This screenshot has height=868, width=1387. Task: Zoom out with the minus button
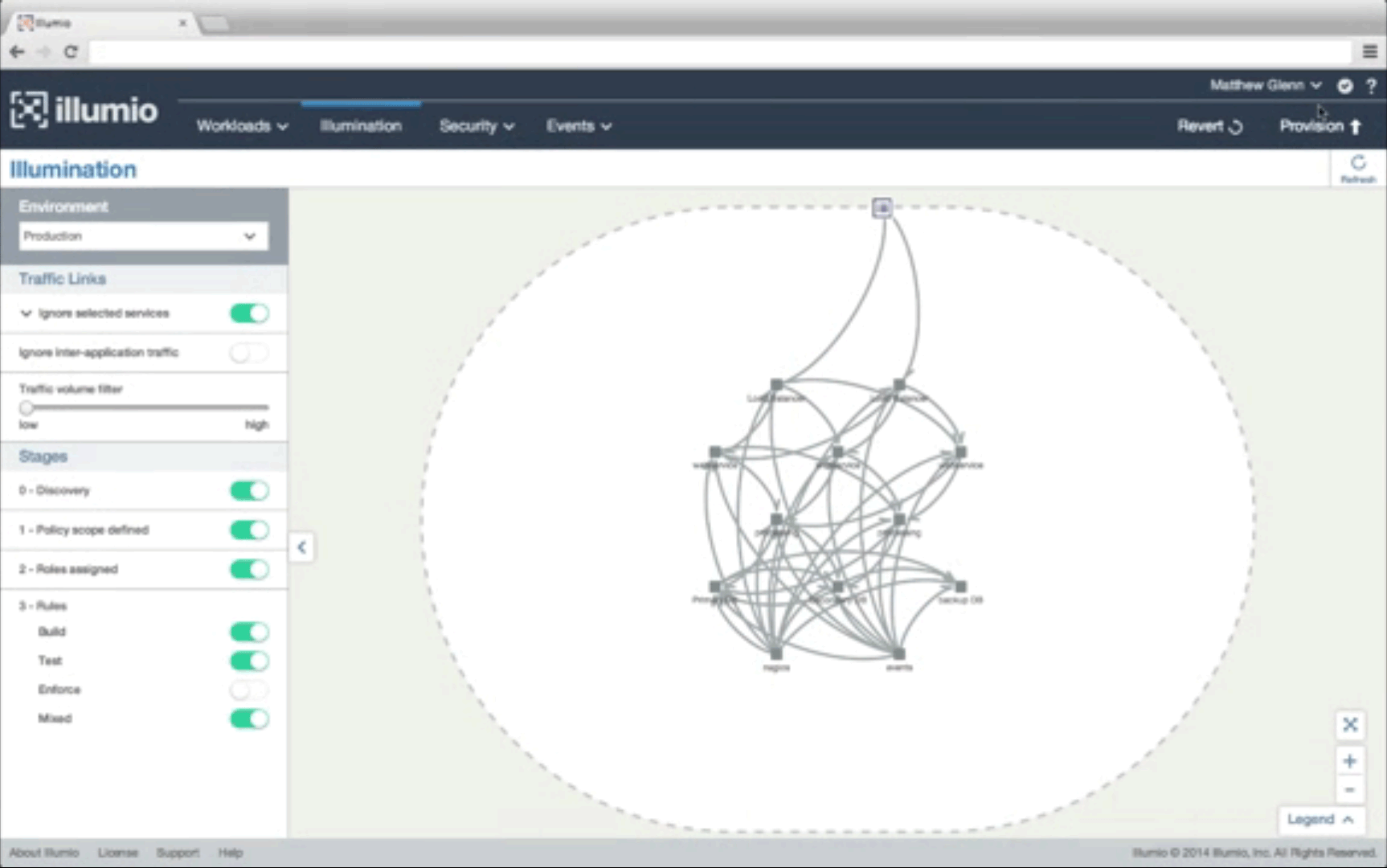[x=1350, y=790]
